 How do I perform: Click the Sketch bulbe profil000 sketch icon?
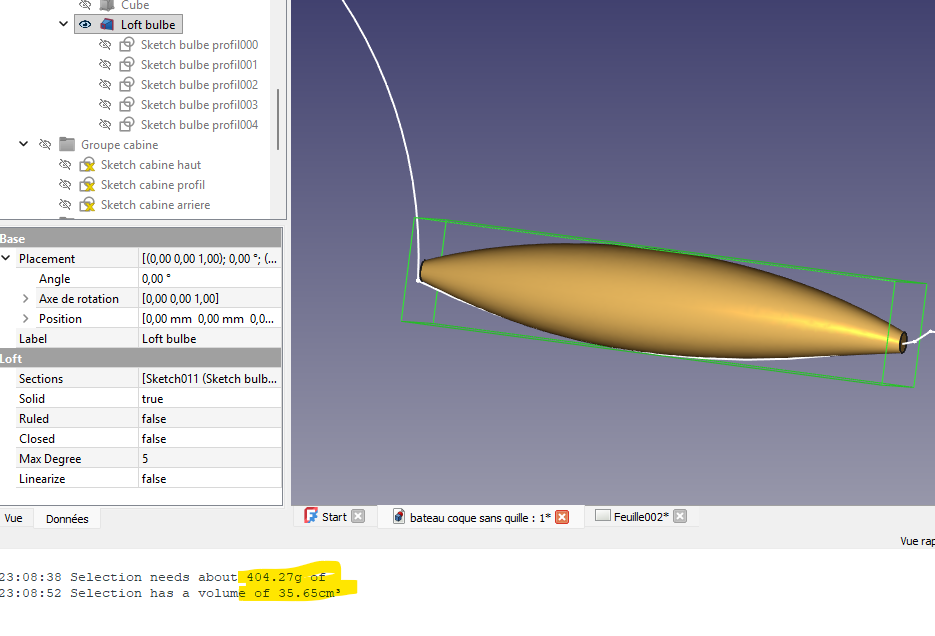(127, 45)
